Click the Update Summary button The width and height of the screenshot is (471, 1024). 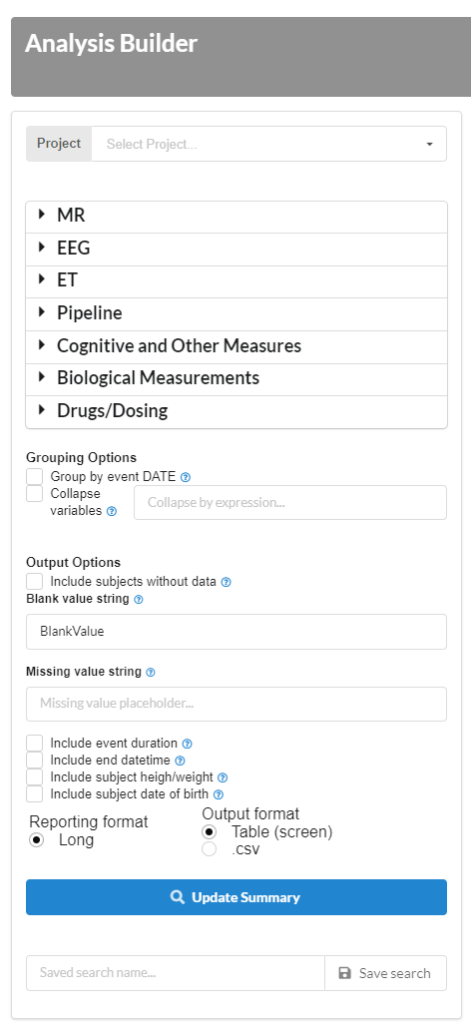point(236,897)
